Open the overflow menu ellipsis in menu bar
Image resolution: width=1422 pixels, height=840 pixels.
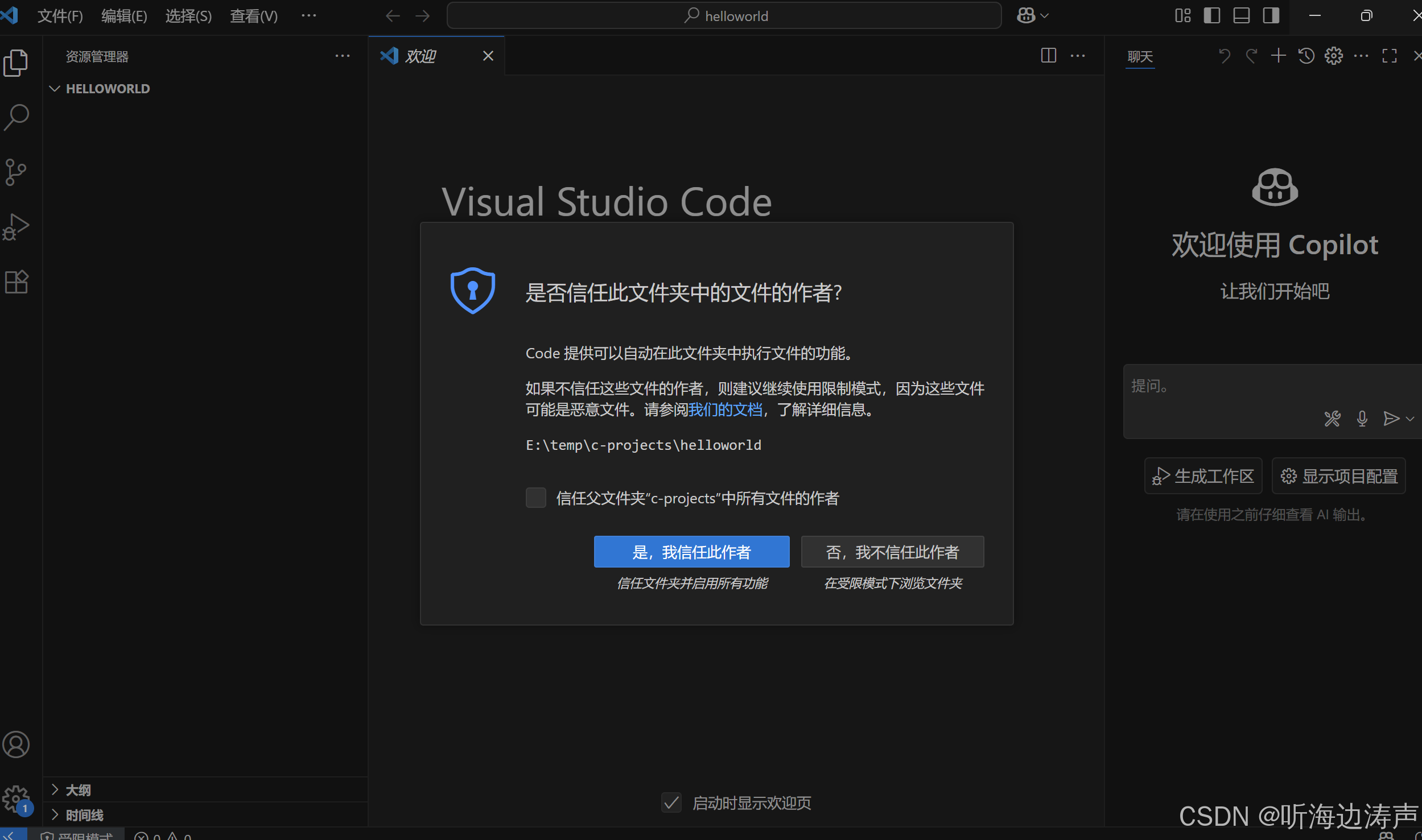coord(308,16)
